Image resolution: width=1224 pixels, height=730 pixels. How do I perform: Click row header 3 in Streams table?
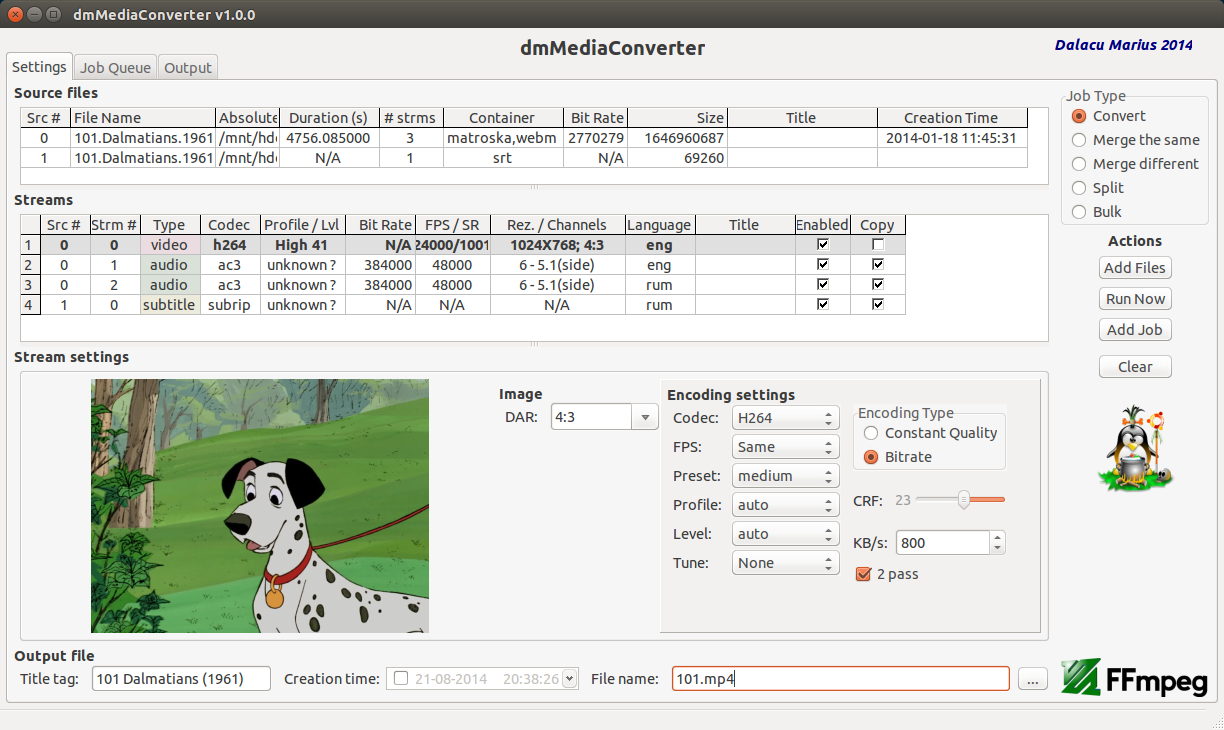[x=30, y=285]
